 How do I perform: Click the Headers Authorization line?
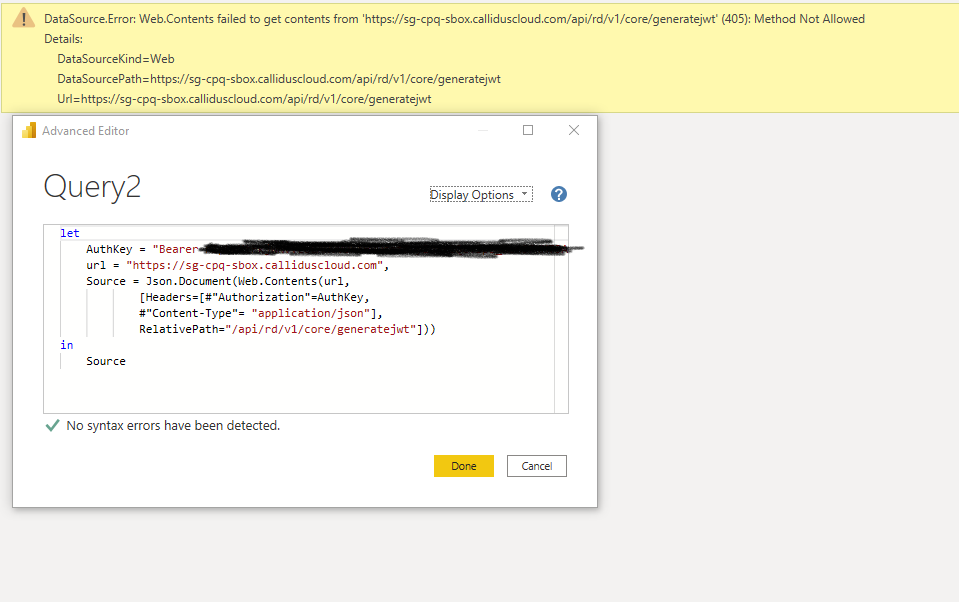coord(254,297)
